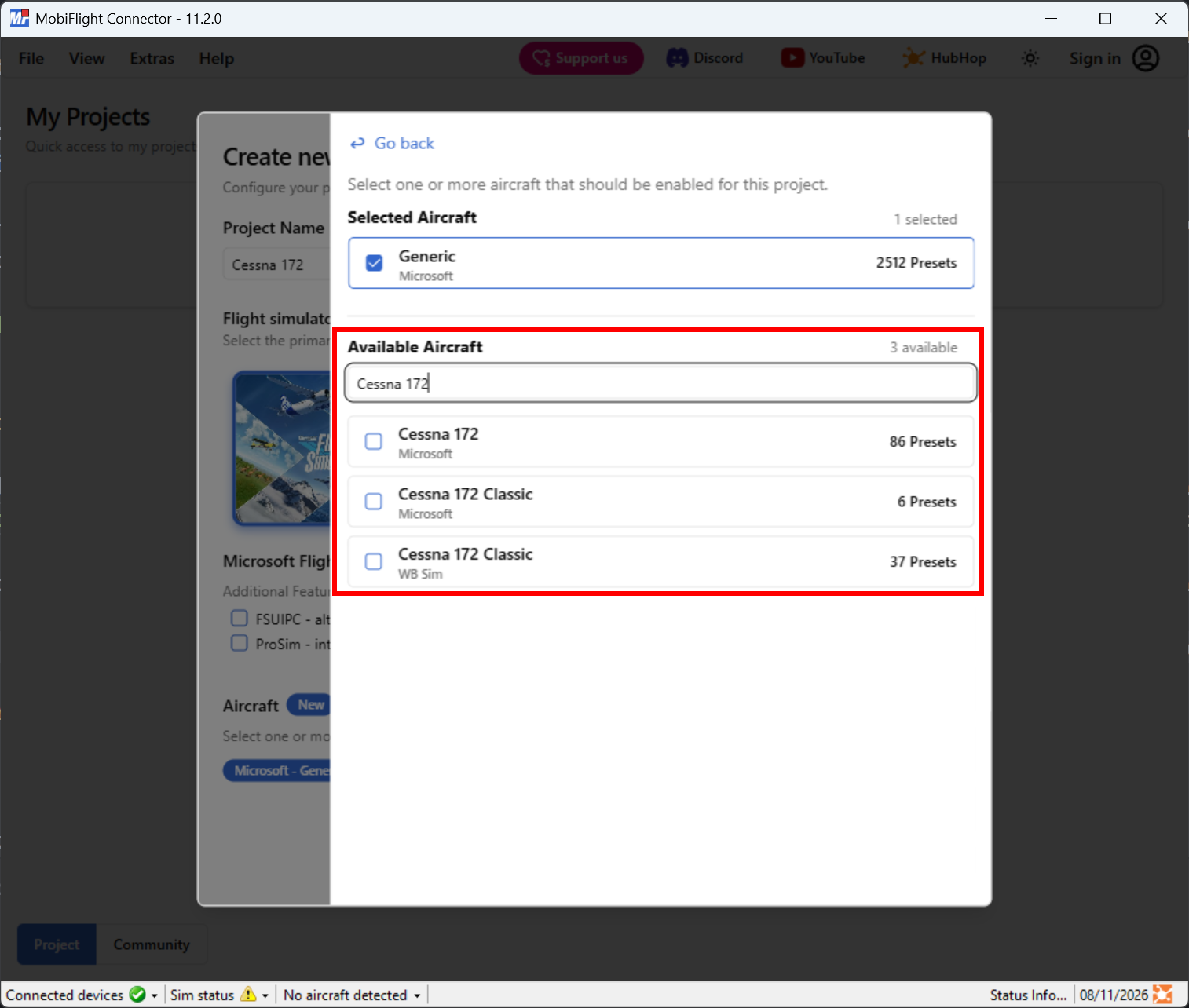Viewport: 1189px width, 1008px height.
Task: Click the MobiFlight app logo in title bar
Action: point(19,18)
